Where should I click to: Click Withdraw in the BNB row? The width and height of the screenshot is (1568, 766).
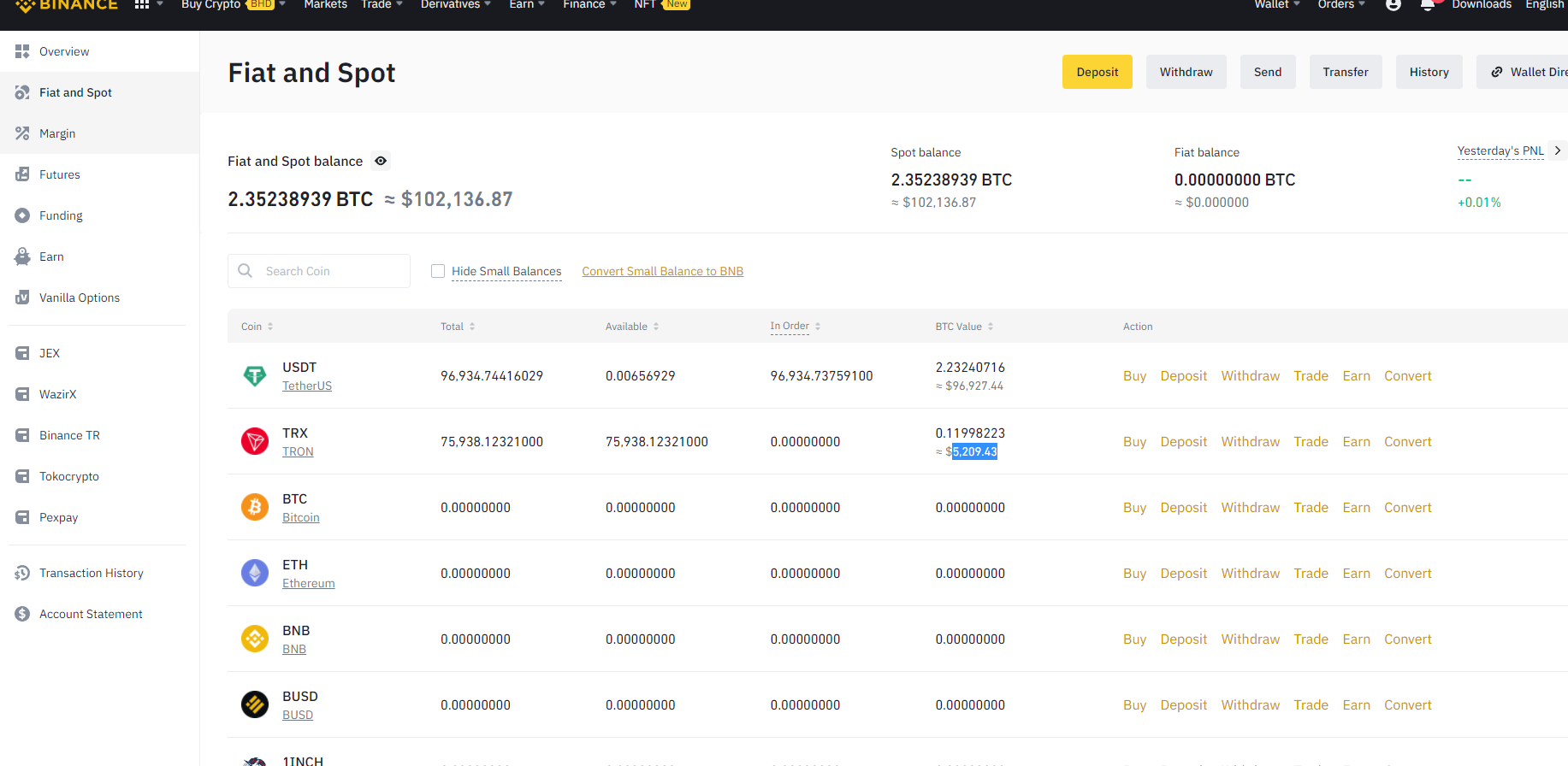(x=1250, y=639)
